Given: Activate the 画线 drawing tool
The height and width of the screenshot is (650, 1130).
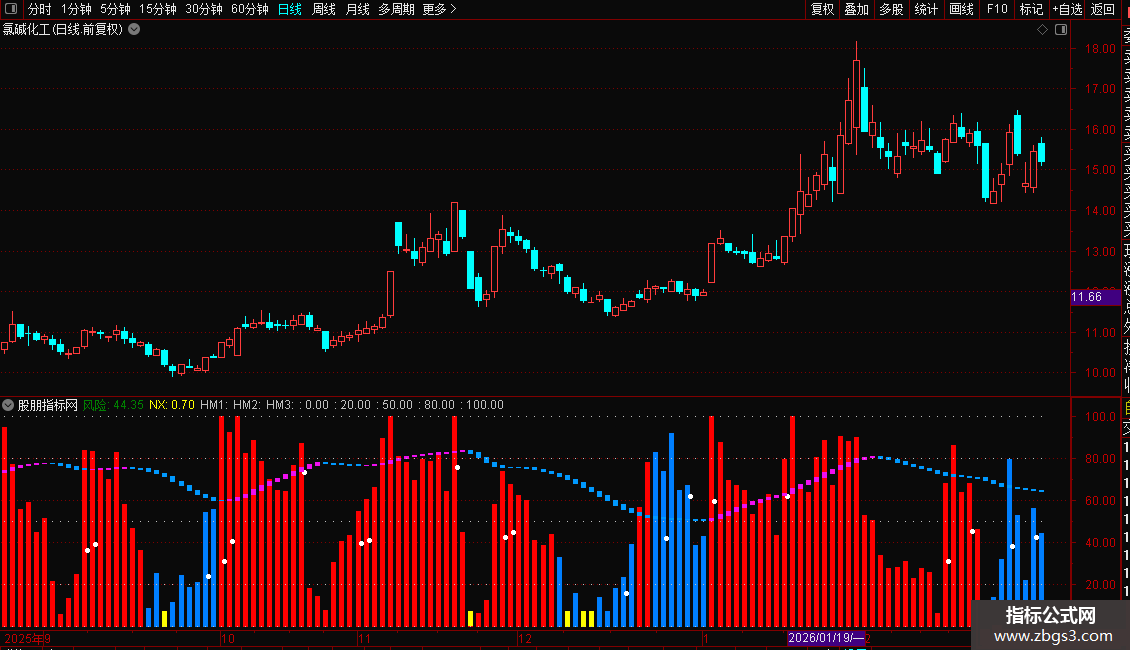Looking at the screenshot, I should pyautogui.click(x=961, y=9).
